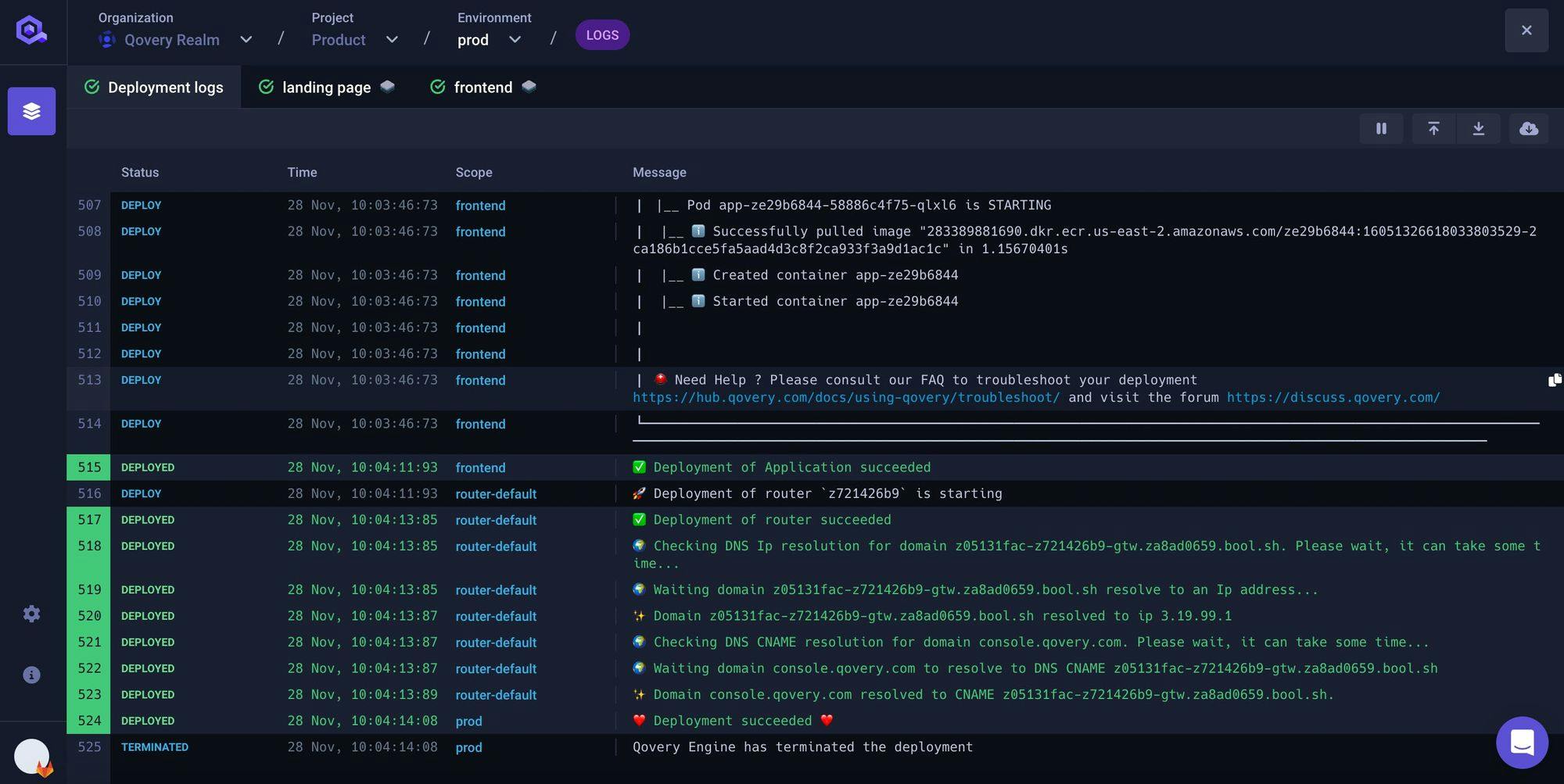Switch to the frontend tab
This screenshot has width=1564, height=784.
pyautogui.click(x=482, y=88)
